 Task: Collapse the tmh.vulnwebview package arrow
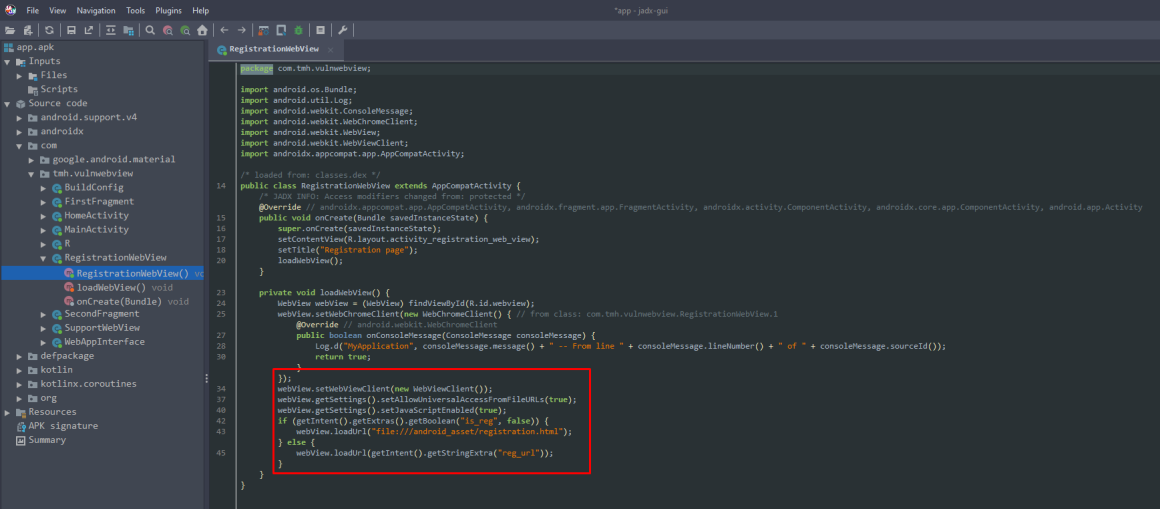(31, 174)
